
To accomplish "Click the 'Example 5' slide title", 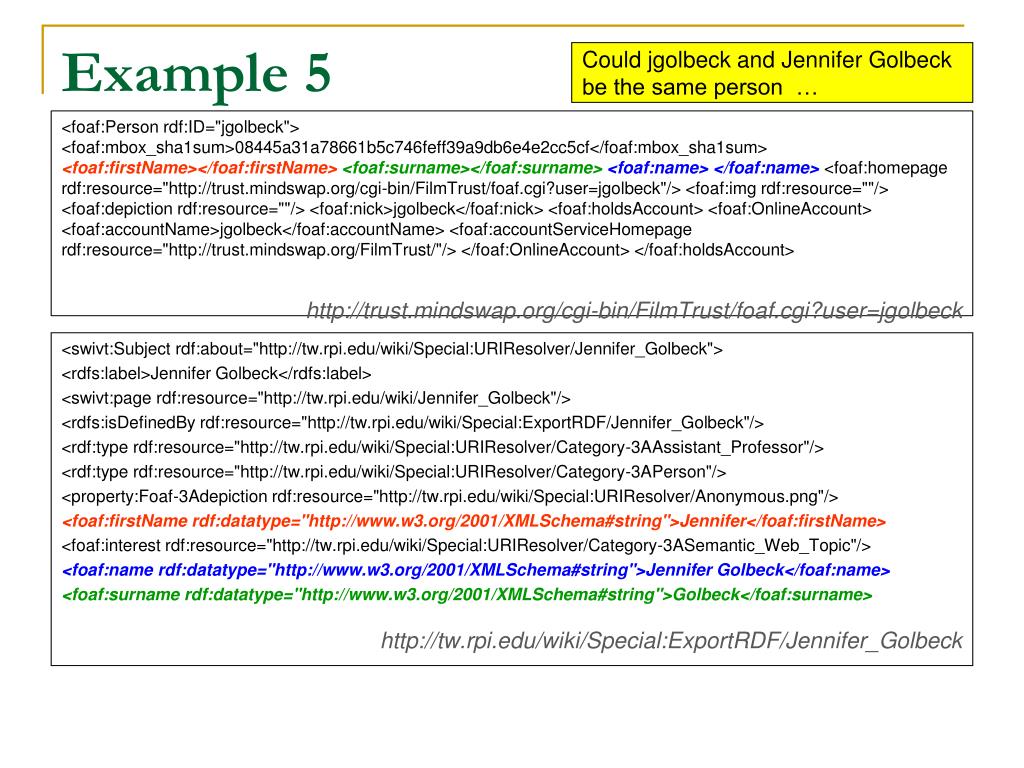I will [196, 74].
